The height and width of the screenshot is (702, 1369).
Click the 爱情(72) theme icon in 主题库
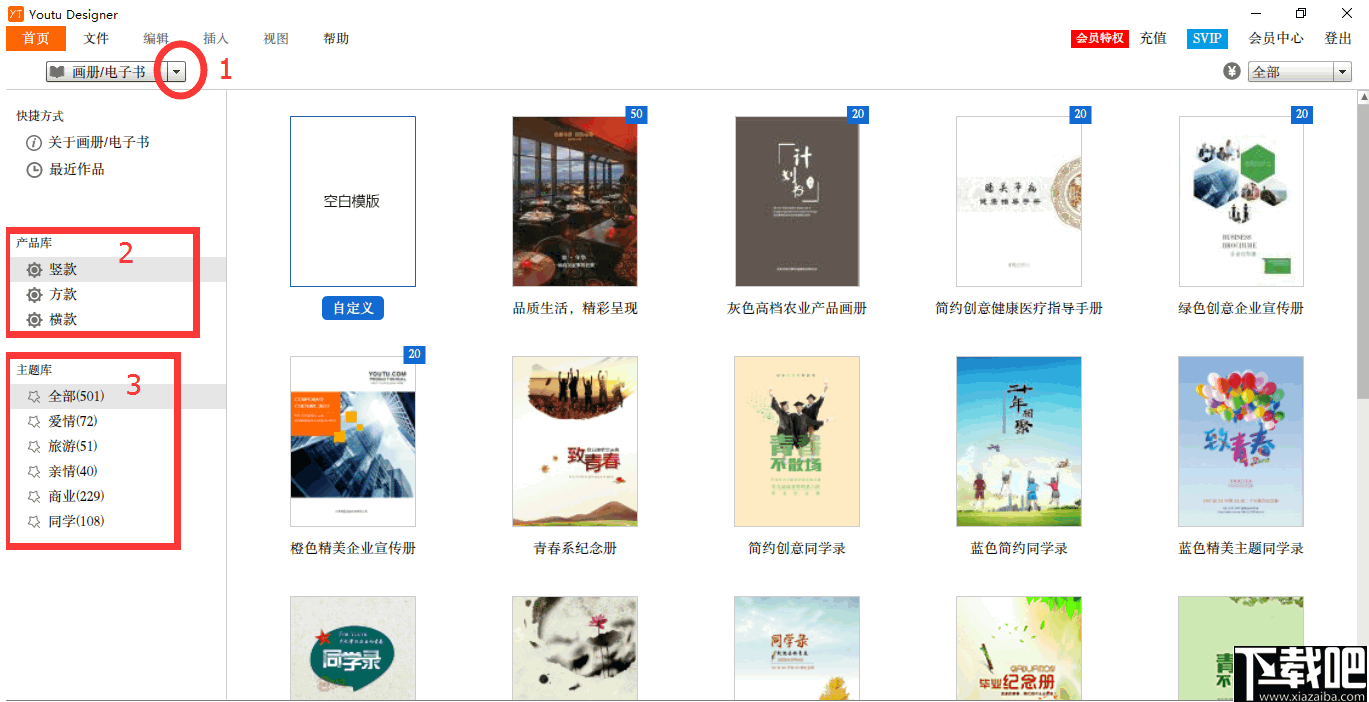[x=33, y=420]
